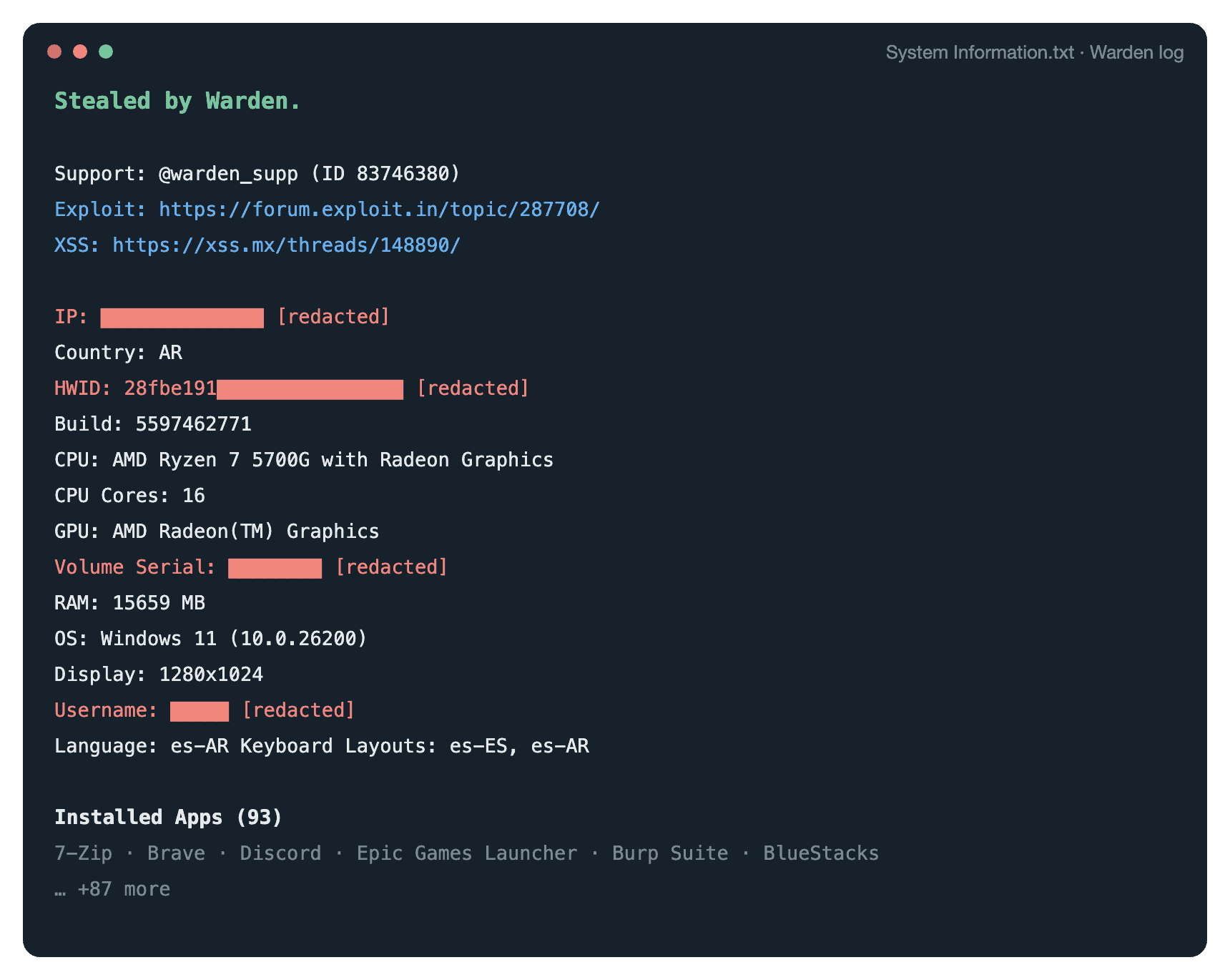Click 'Epic Games Launcher' in apps list

(x=467, y=853)
